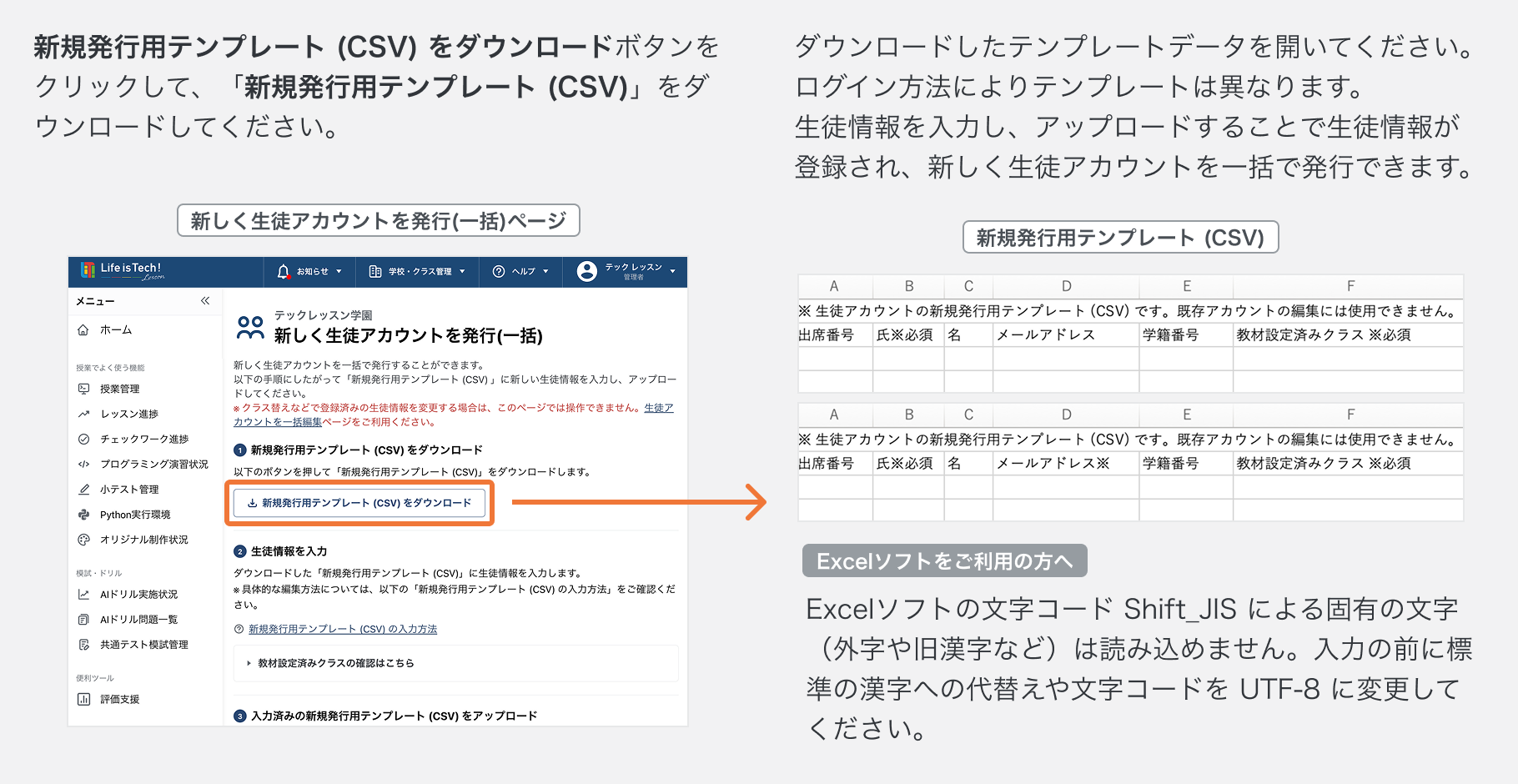Click the notification bell icon
This screenshot has width=1518, height=784.
284,271
